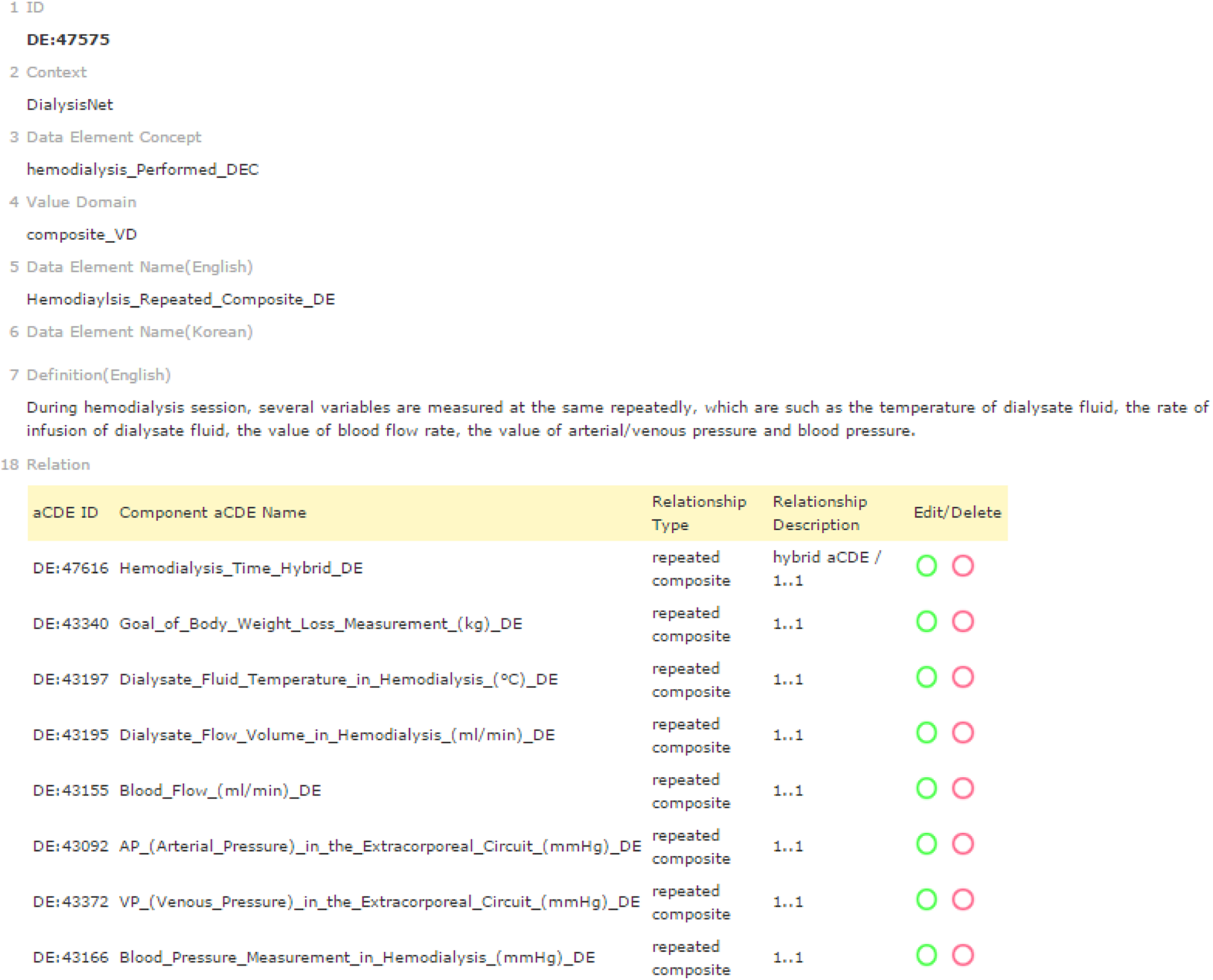Click the Definition(English) field label
Image resolution: width=1213 pixels, height=980 pixels.
(98, 375)
